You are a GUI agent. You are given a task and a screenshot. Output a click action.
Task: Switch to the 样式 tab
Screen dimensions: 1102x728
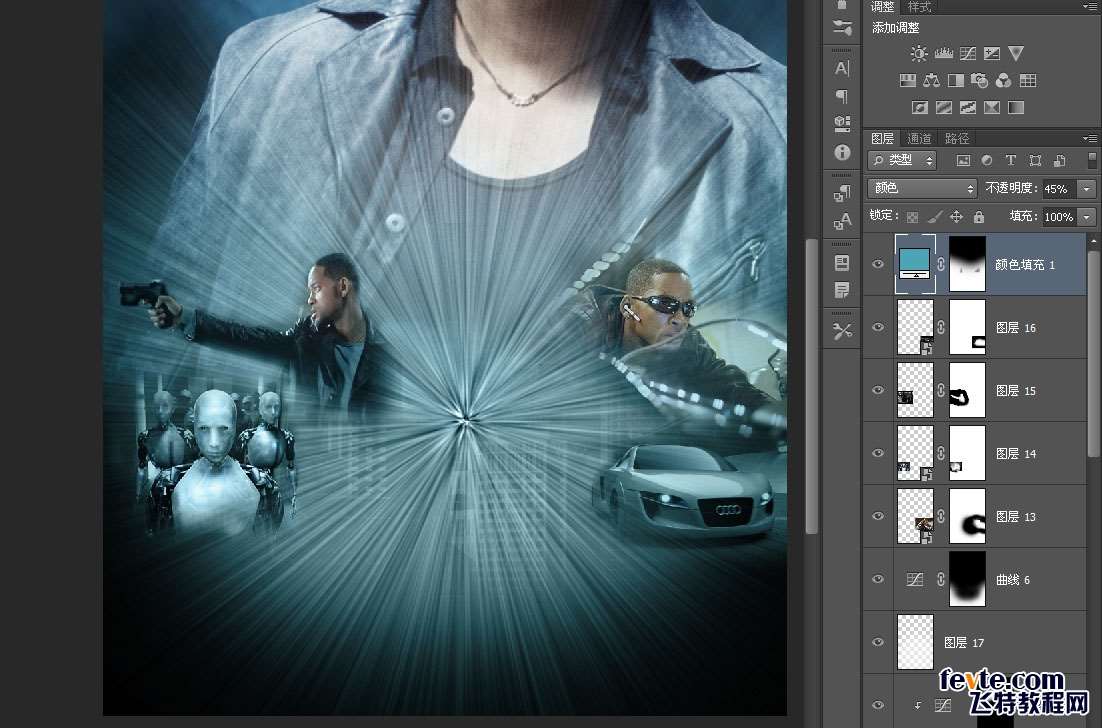(919, 7)
